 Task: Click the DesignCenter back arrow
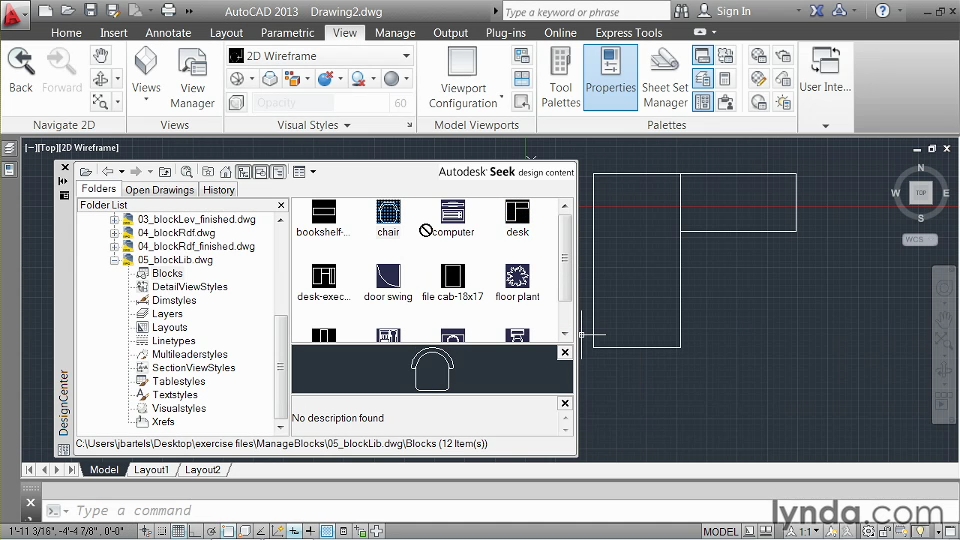click(x=108, y=172)
